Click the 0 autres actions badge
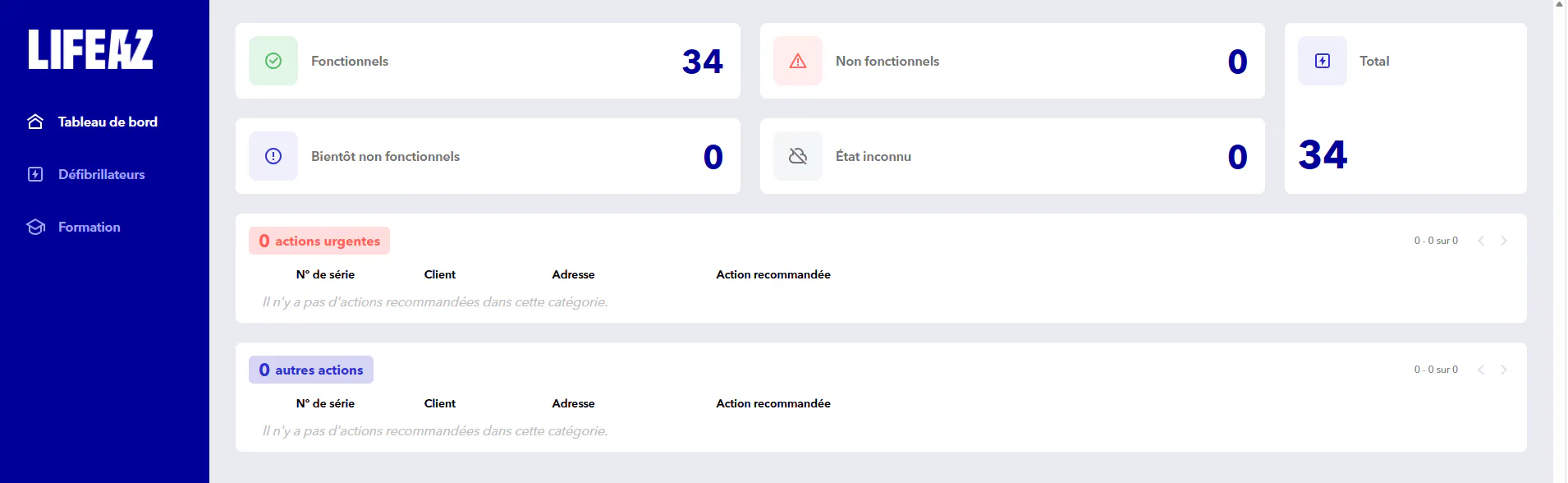The image size is (1568, 483). [311, 370]
